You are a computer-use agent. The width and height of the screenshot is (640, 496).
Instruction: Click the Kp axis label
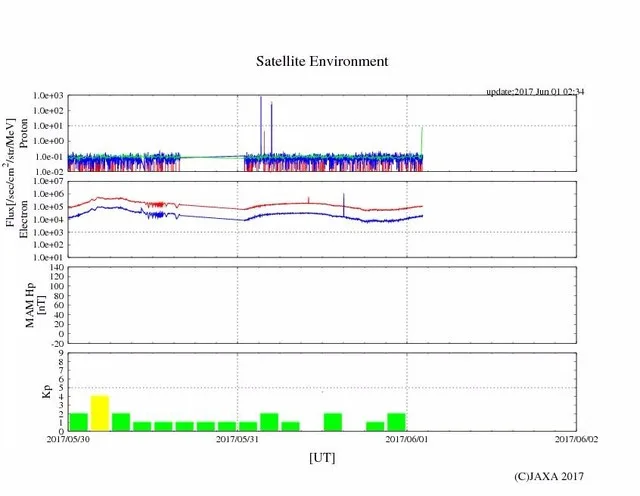(x=45, y=392)
